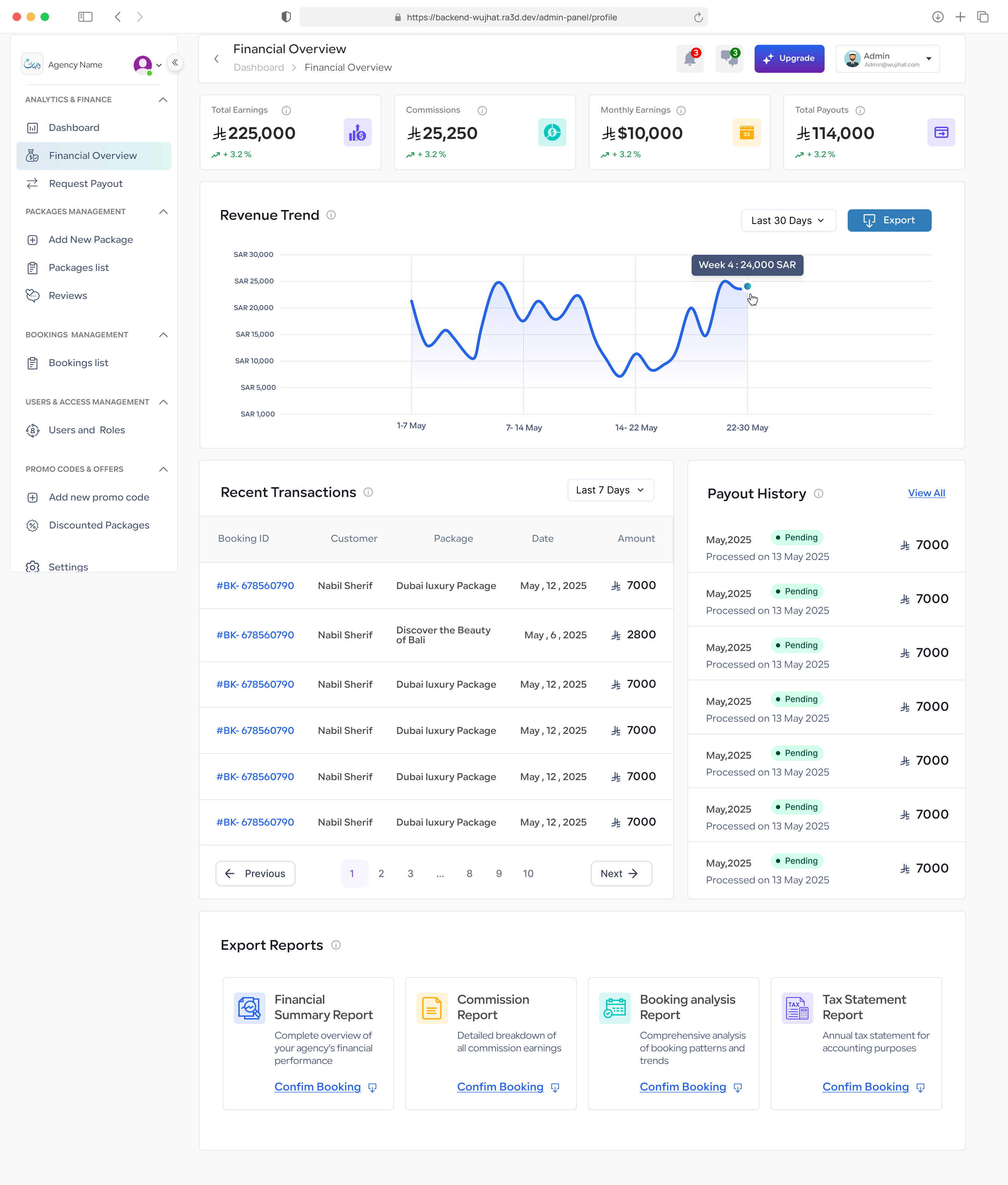Go to pagination page 10
Viewport: 1008px width, 1185px height.
pos(528,874)
